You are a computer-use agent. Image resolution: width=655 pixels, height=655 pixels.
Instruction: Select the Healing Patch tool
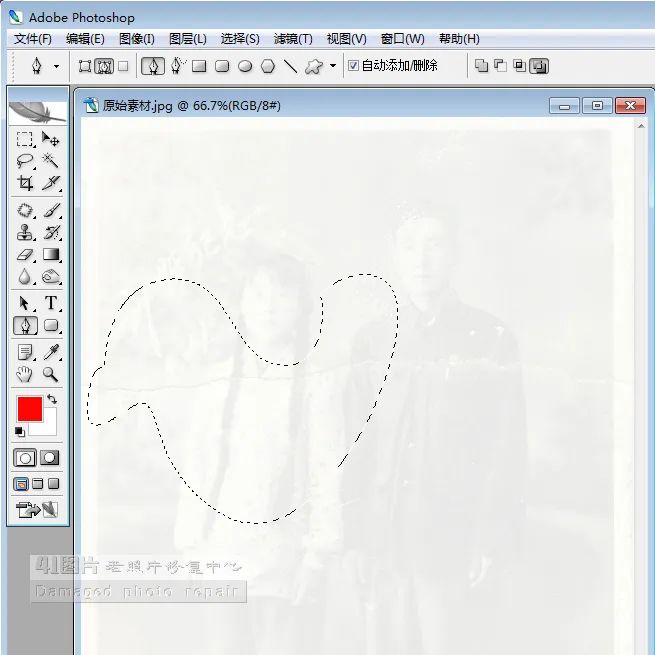pyautogui.click(x=25, y=210)
